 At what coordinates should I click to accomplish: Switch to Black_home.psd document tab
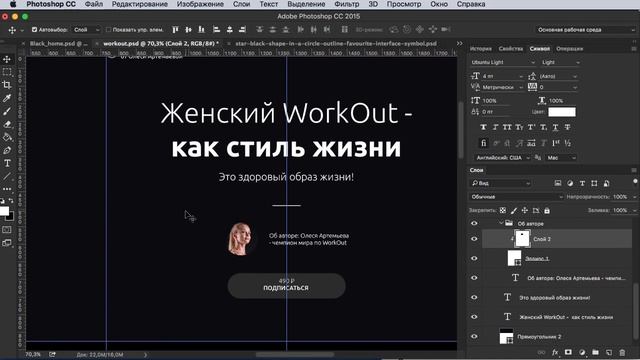point(58,43)
